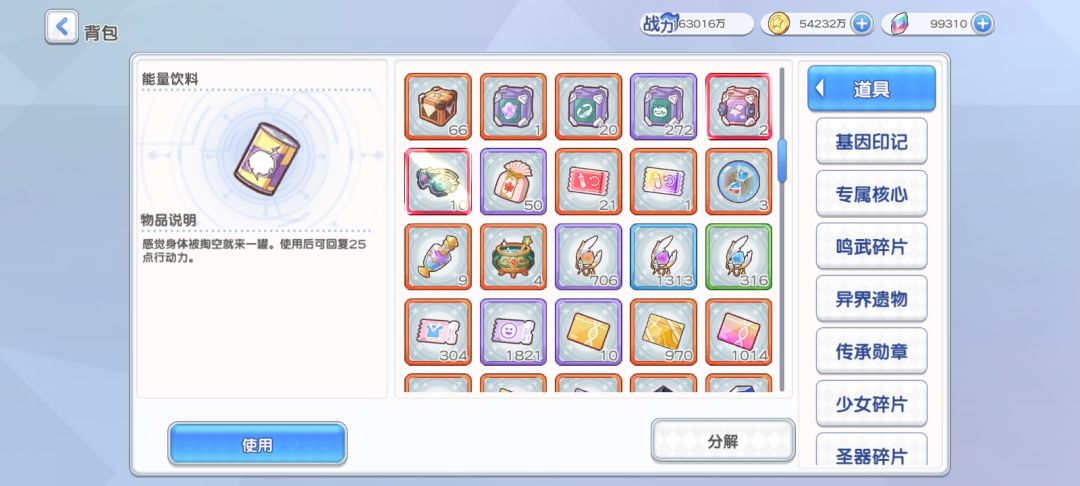Select the potion bottle item with 9
The image size is (1080, 486).
[x=437, y=257]
